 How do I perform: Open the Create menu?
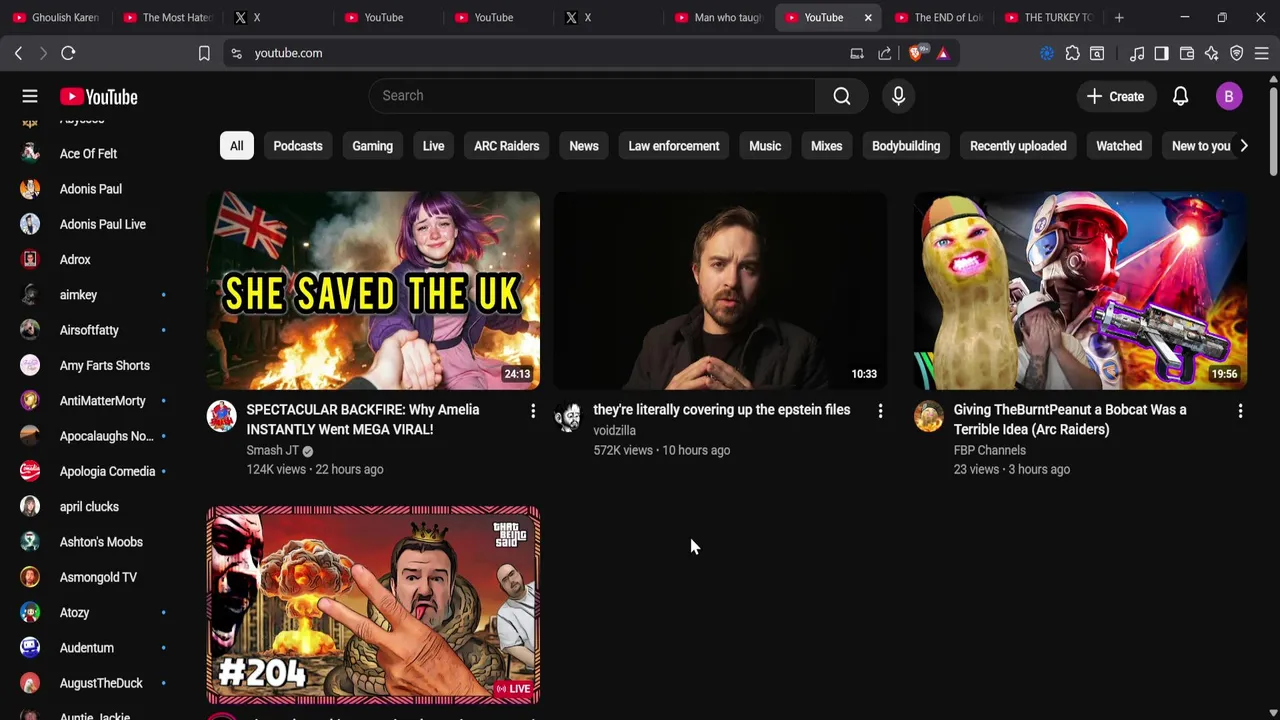[1115, 97]
